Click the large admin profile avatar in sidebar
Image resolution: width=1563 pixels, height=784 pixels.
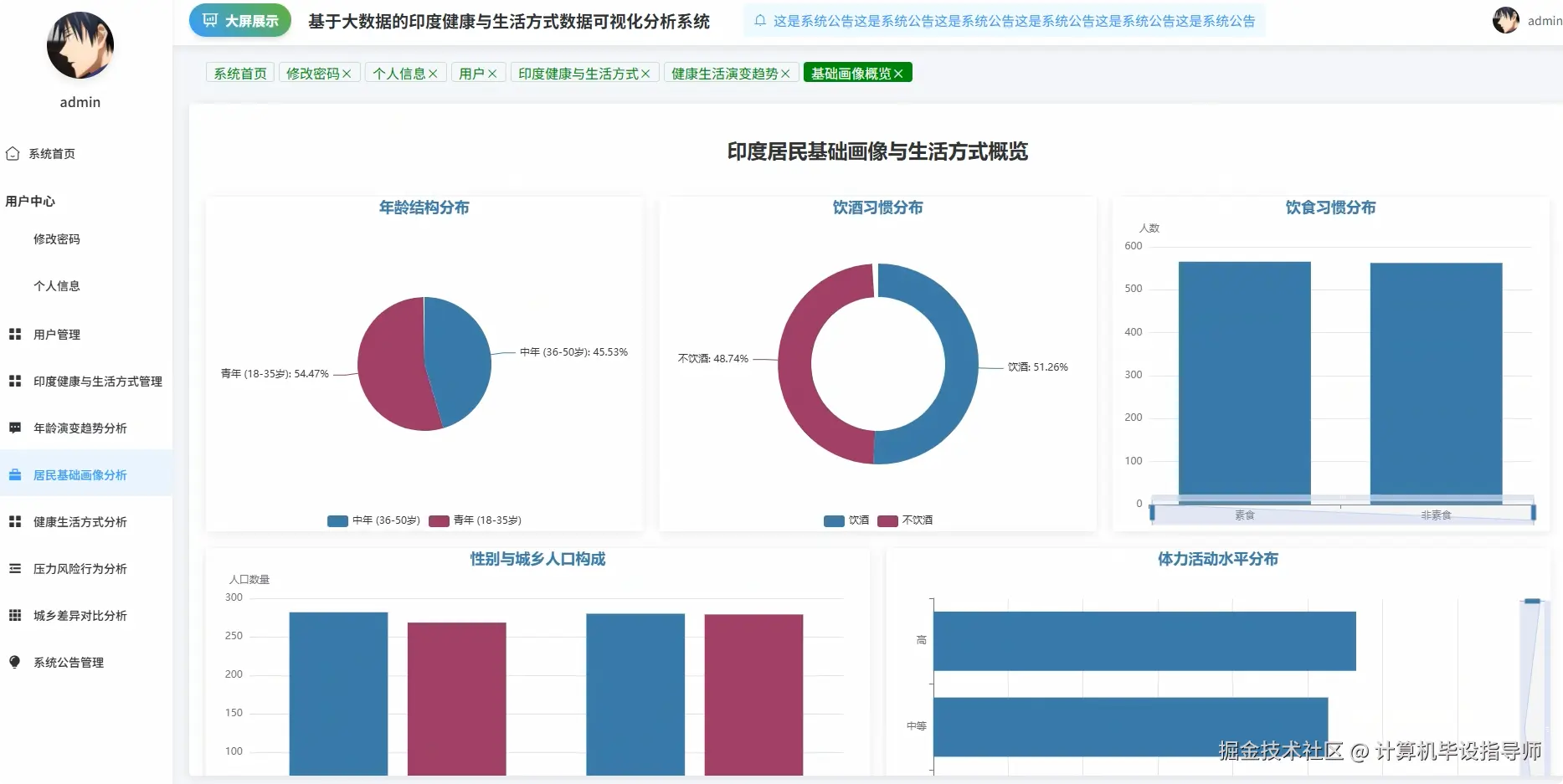80,45
